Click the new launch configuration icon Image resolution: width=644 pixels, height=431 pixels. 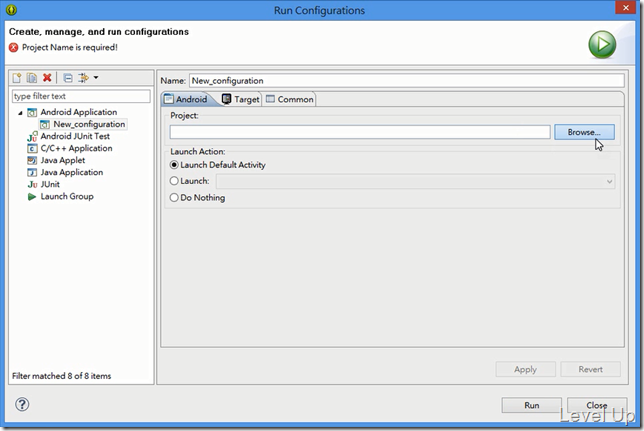pyautogui.click(x=17, y=78)
